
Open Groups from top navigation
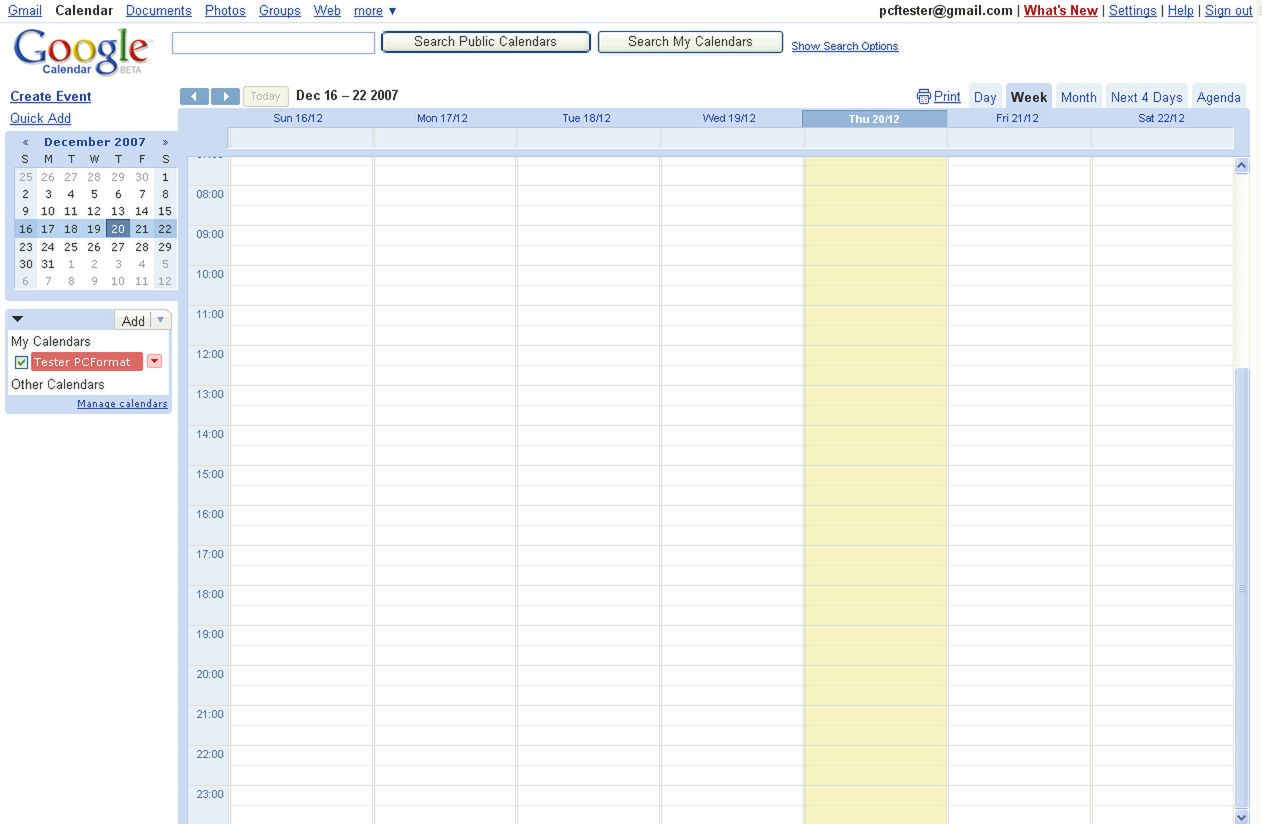(x=280, y=11)
